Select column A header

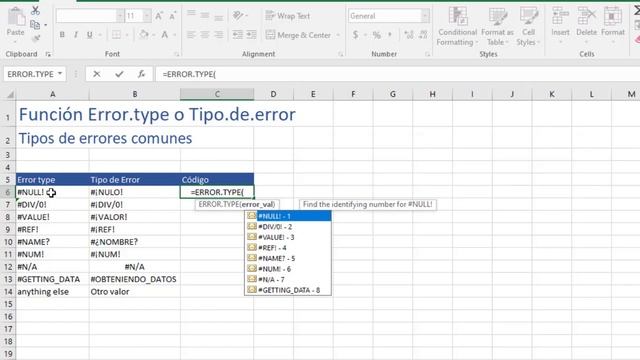pos(53,94)
